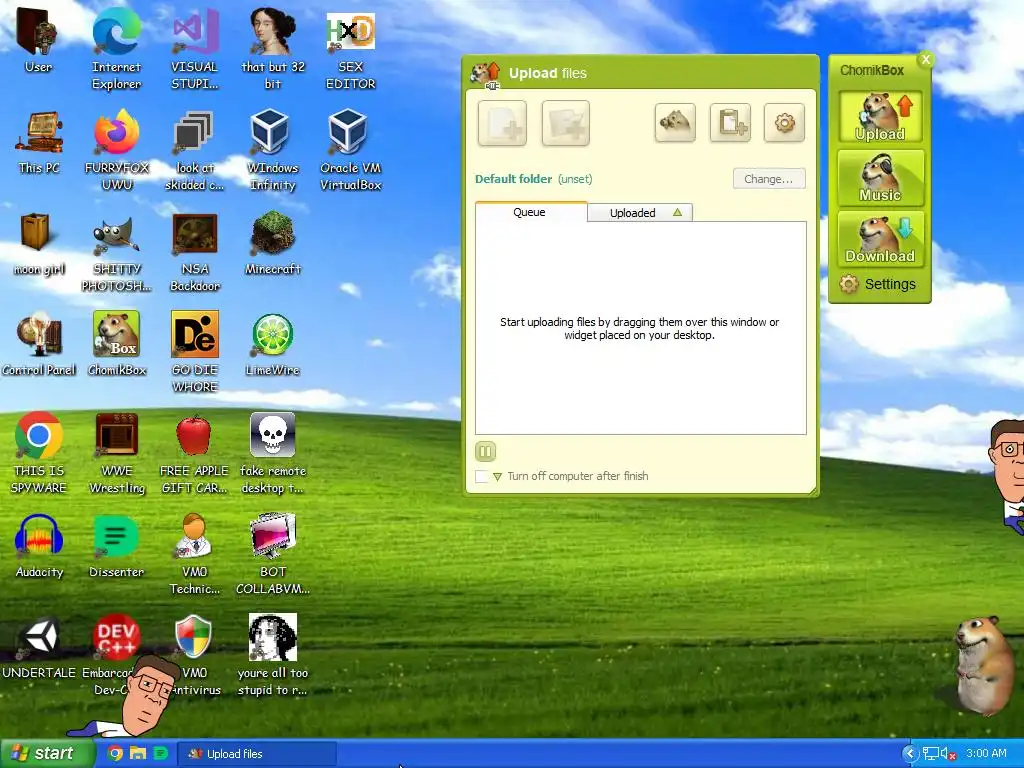Switch to the Uploaded tab
The image size is (1024, 768).
640,213
